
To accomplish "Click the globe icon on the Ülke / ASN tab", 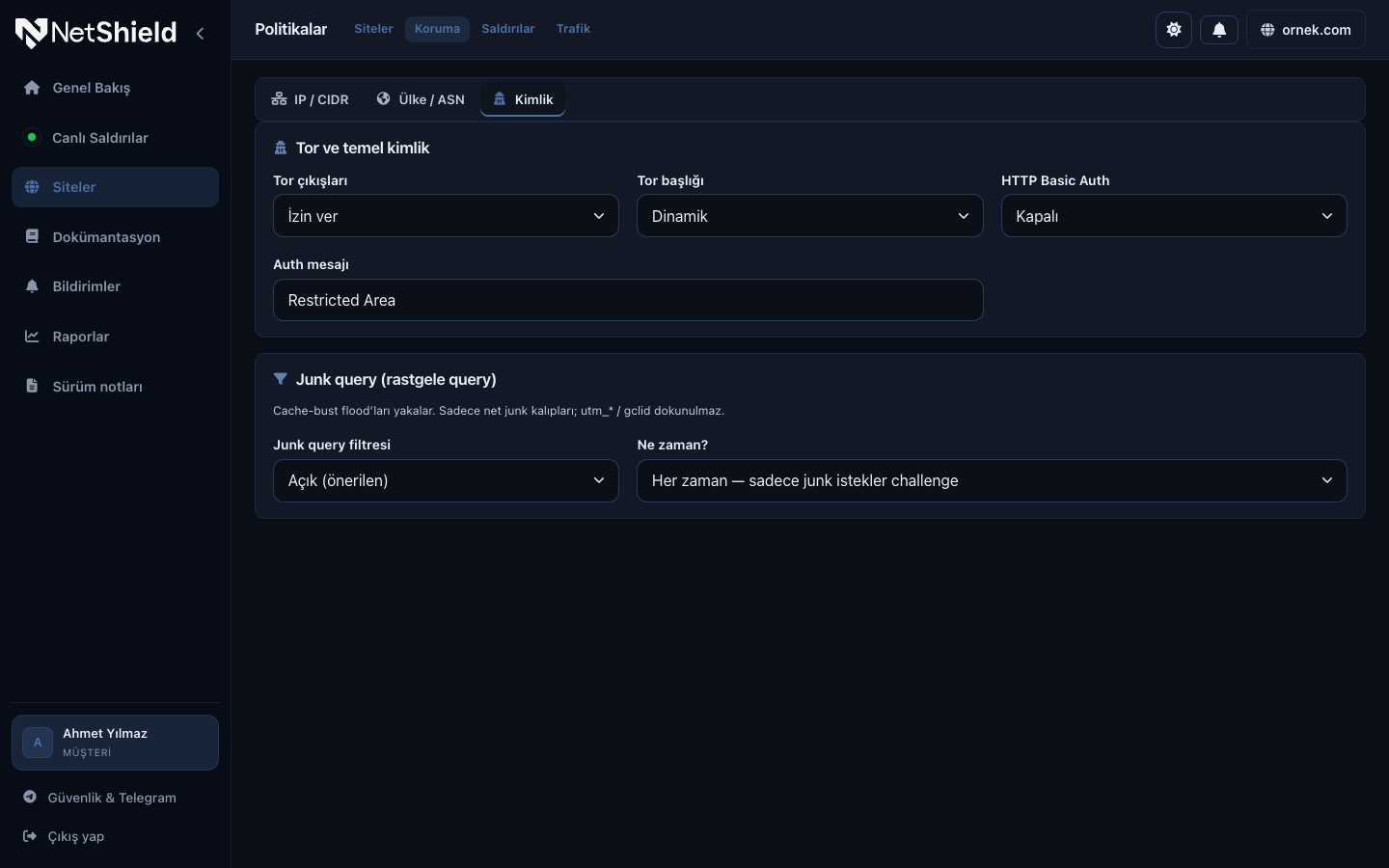I will 383,98.
